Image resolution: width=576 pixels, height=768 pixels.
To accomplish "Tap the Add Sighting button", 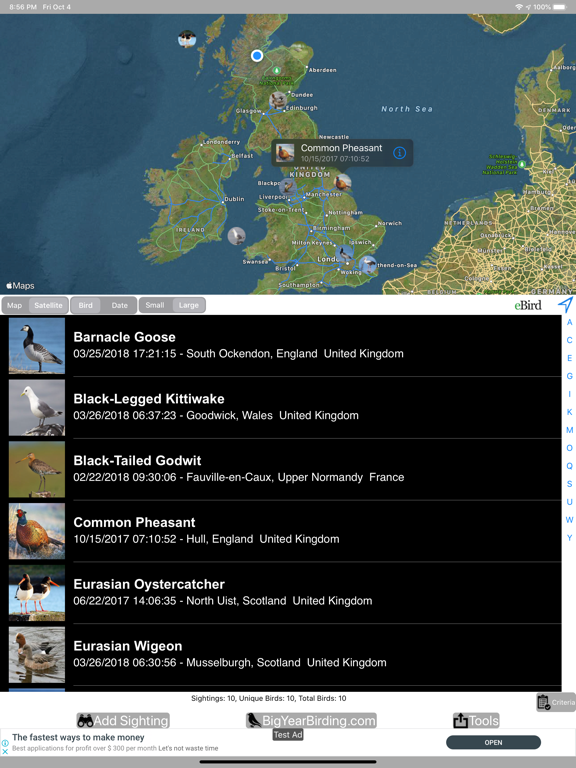I will coord(123,720).
